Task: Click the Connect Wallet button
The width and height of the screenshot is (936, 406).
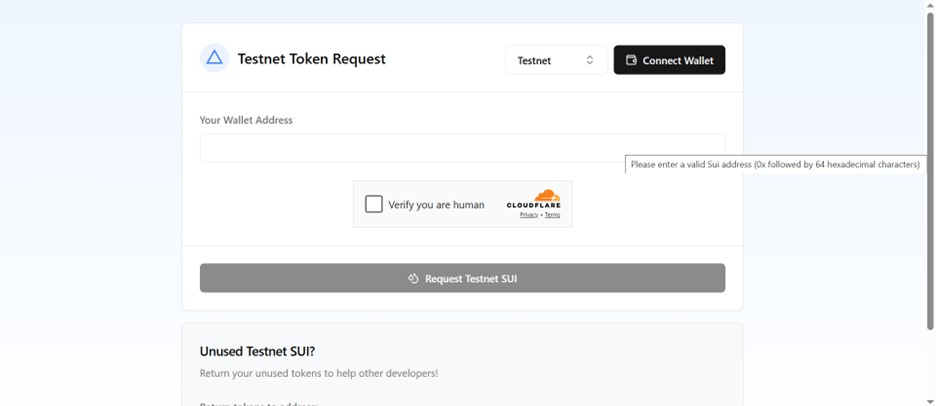Action: pyautogui.click(x=669, y=60)
